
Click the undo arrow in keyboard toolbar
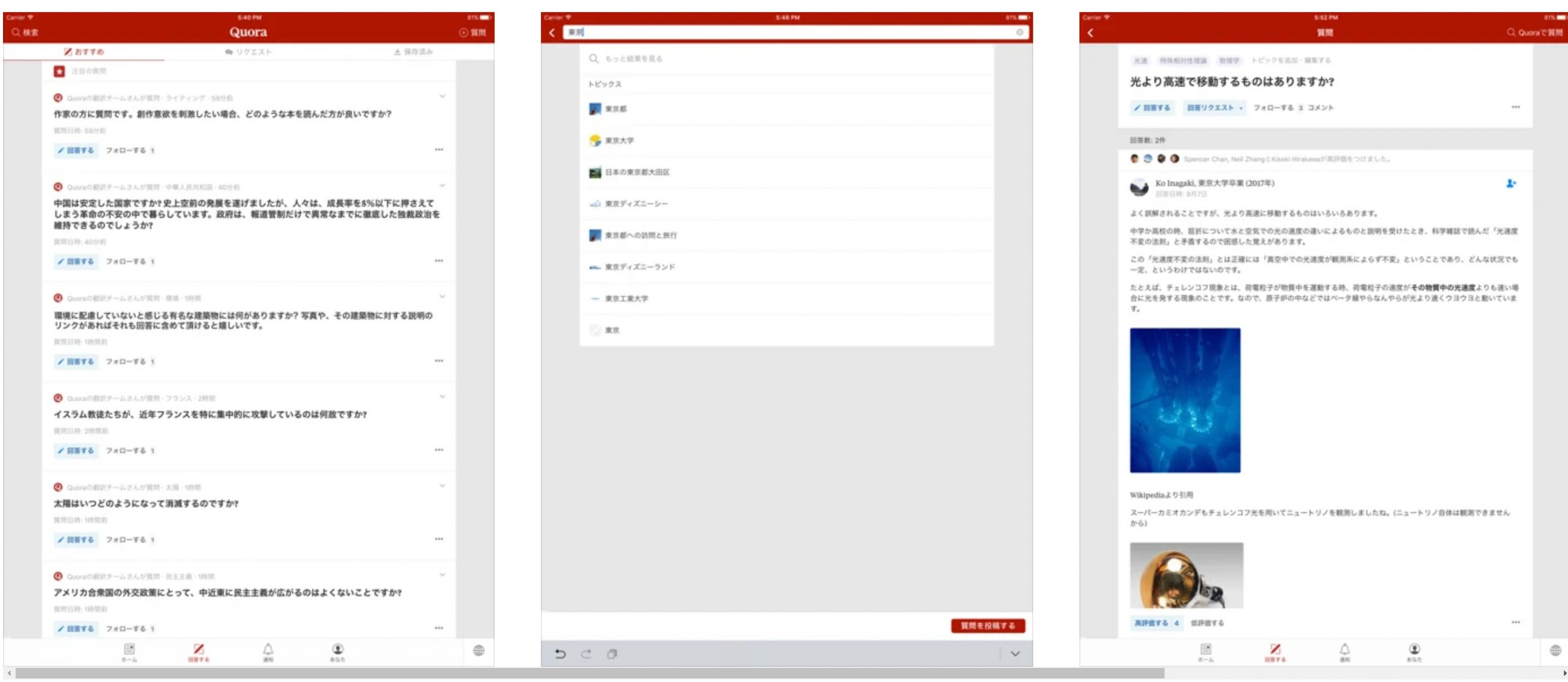pos(560,654)
